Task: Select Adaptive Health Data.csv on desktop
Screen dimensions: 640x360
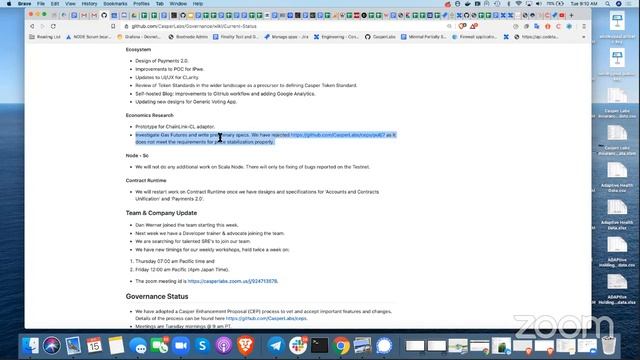Action: (x=617, y=178)
